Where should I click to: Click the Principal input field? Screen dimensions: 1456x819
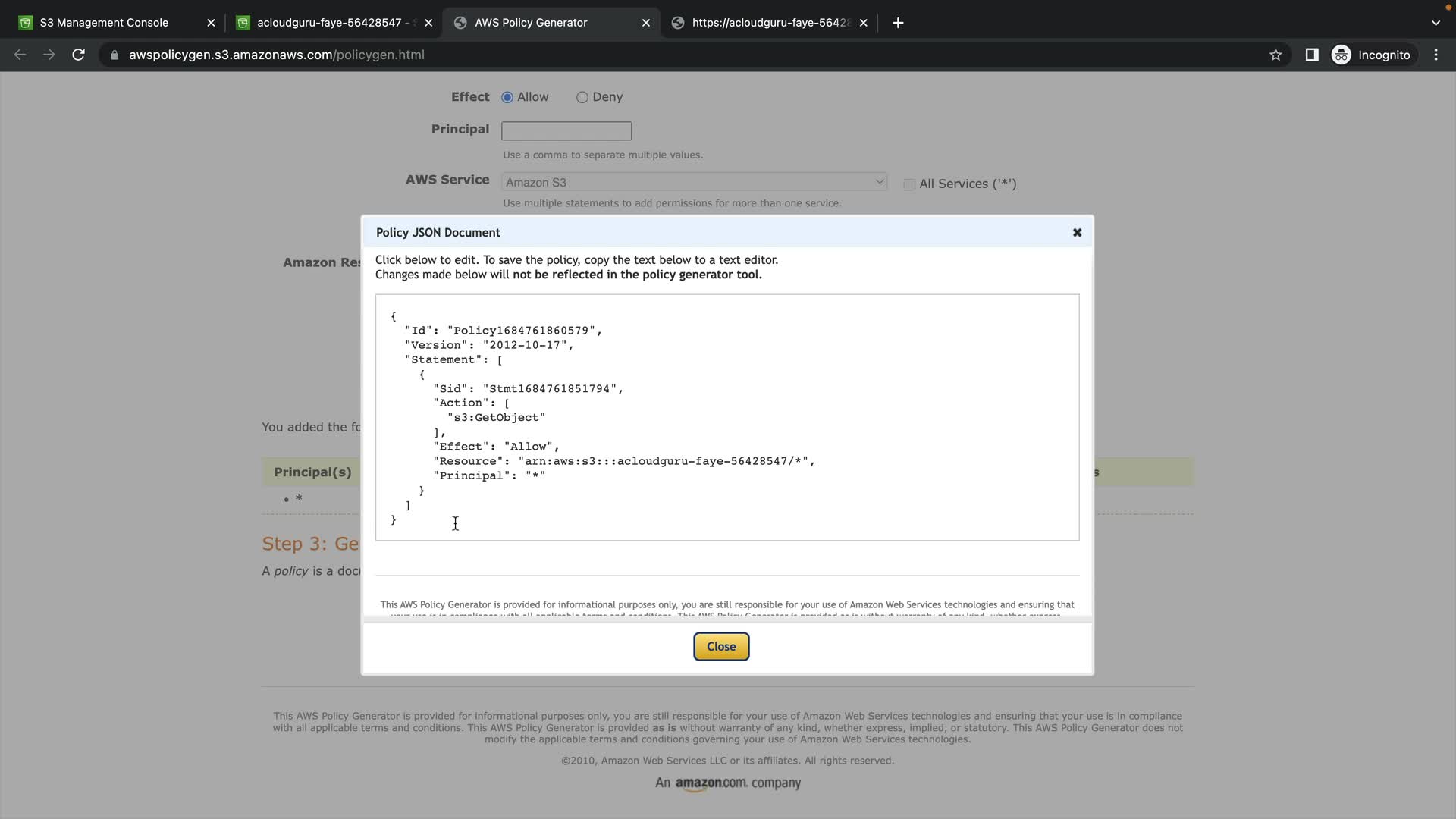(x=566, y=130)
